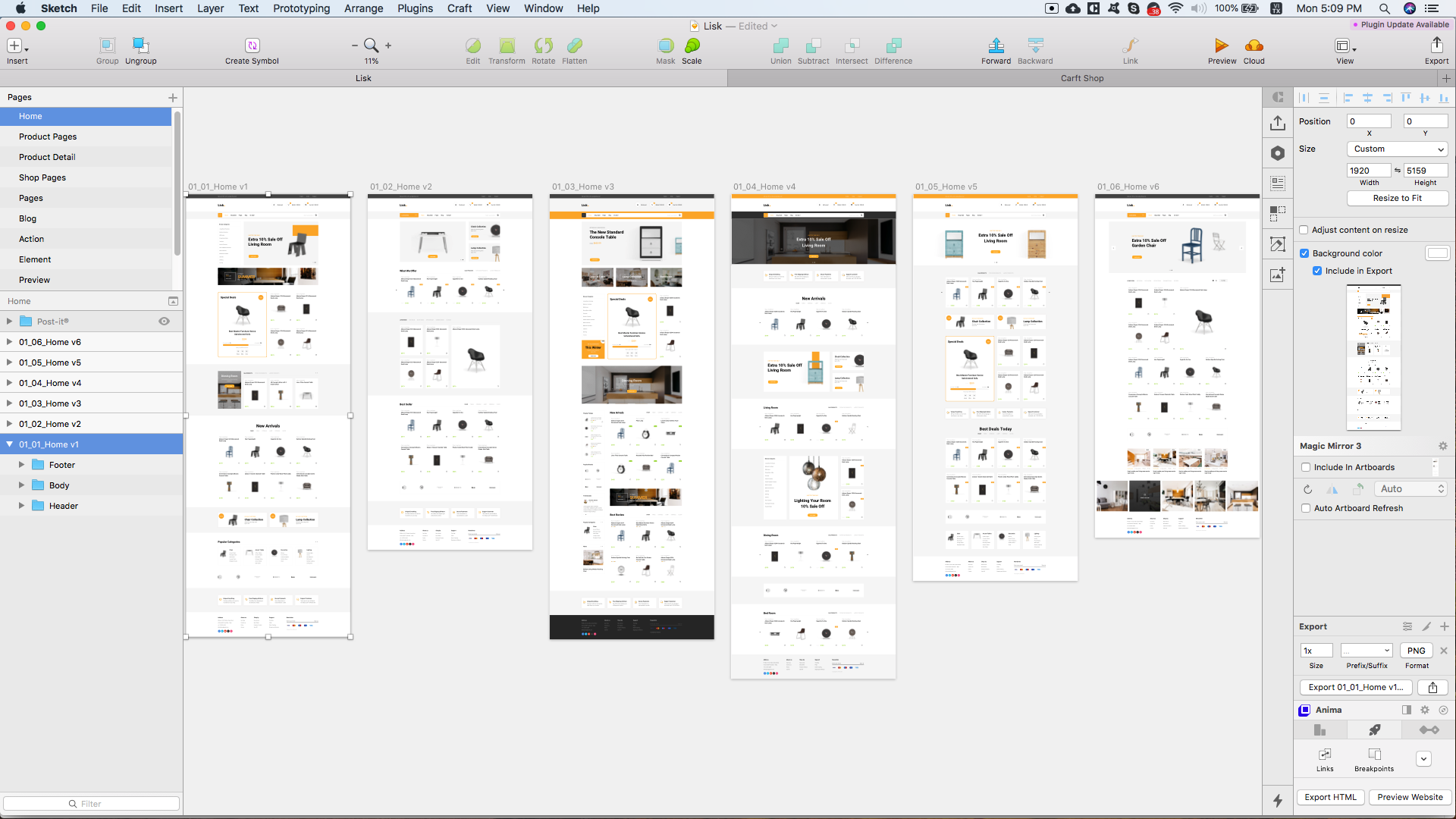1456x819 pixels.
Task: Open the Craft menu
Action: pos(460,8)
